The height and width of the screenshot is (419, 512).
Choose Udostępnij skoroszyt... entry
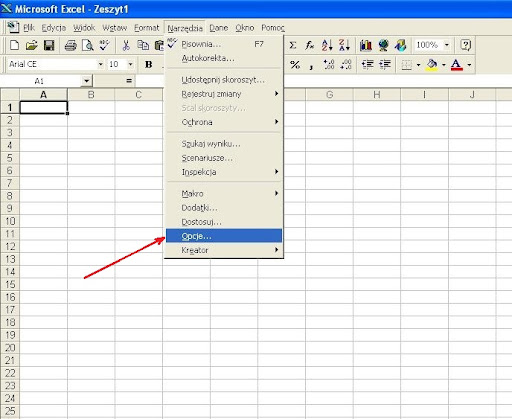pyautogui.click(x=224, y=80)
